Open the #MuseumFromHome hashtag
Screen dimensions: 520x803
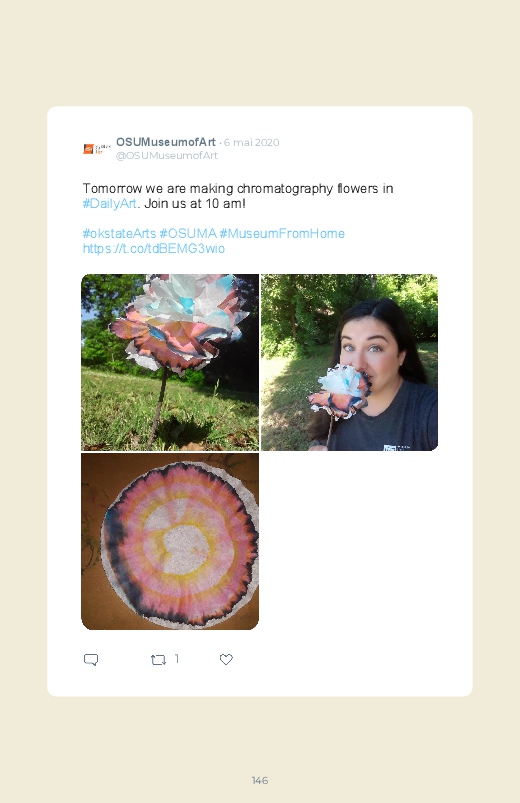point(282,234)
